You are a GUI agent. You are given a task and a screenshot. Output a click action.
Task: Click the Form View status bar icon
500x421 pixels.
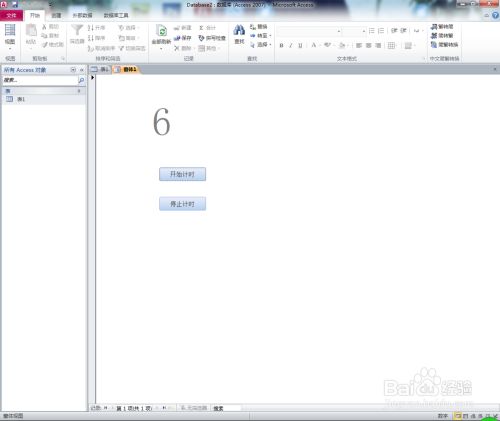pyautogui.click(x=458, y=416)
